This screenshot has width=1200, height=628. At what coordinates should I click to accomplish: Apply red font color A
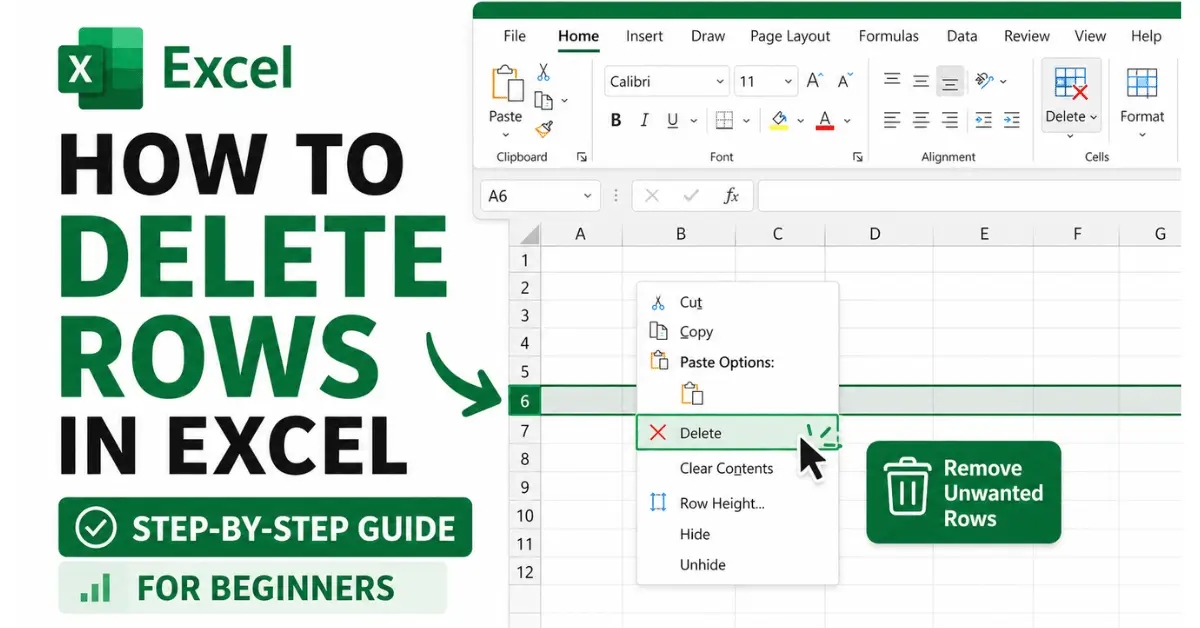pyautogui.click(x=825, y=120)
